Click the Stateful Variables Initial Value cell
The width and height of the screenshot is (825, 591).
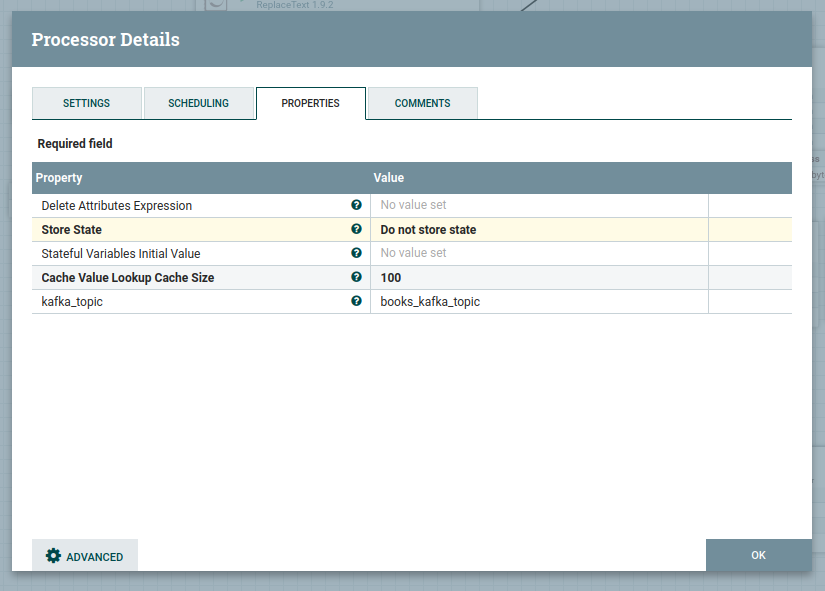[x=538, y=253]
